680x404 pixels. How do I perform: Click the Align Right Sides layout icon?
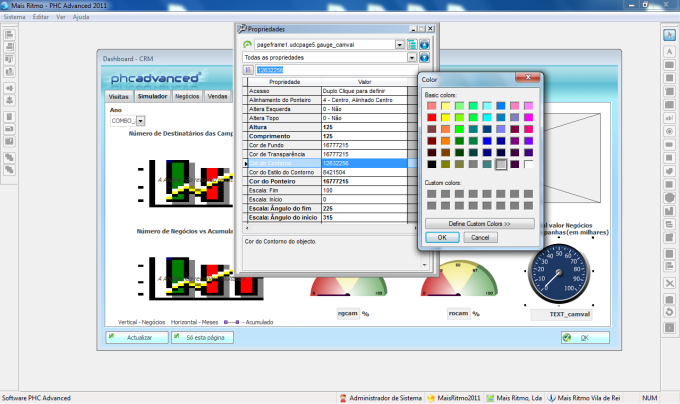click(9, 47)
